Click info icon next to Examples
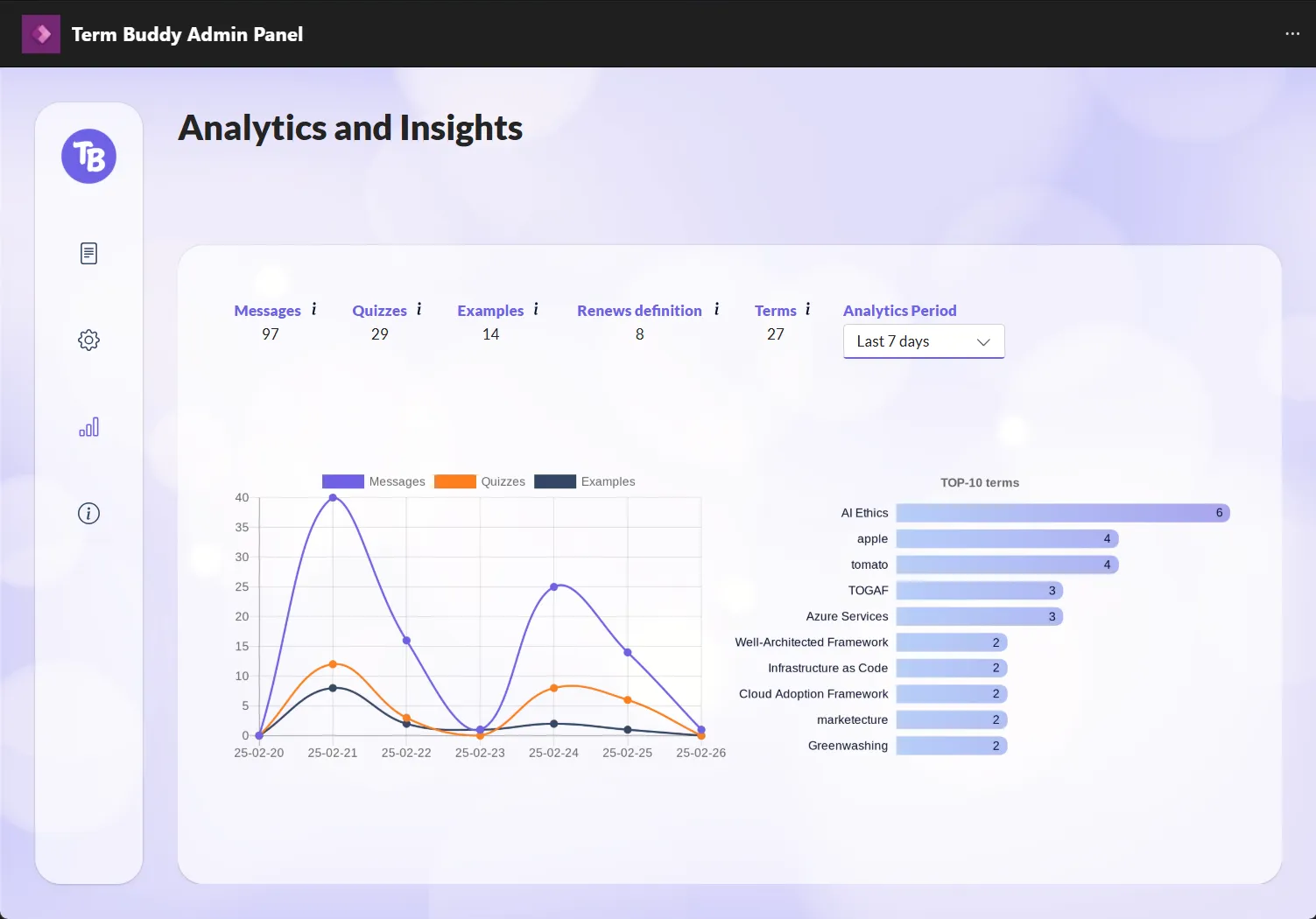Viewport: 1316px width, 919px height. point(536,309)
